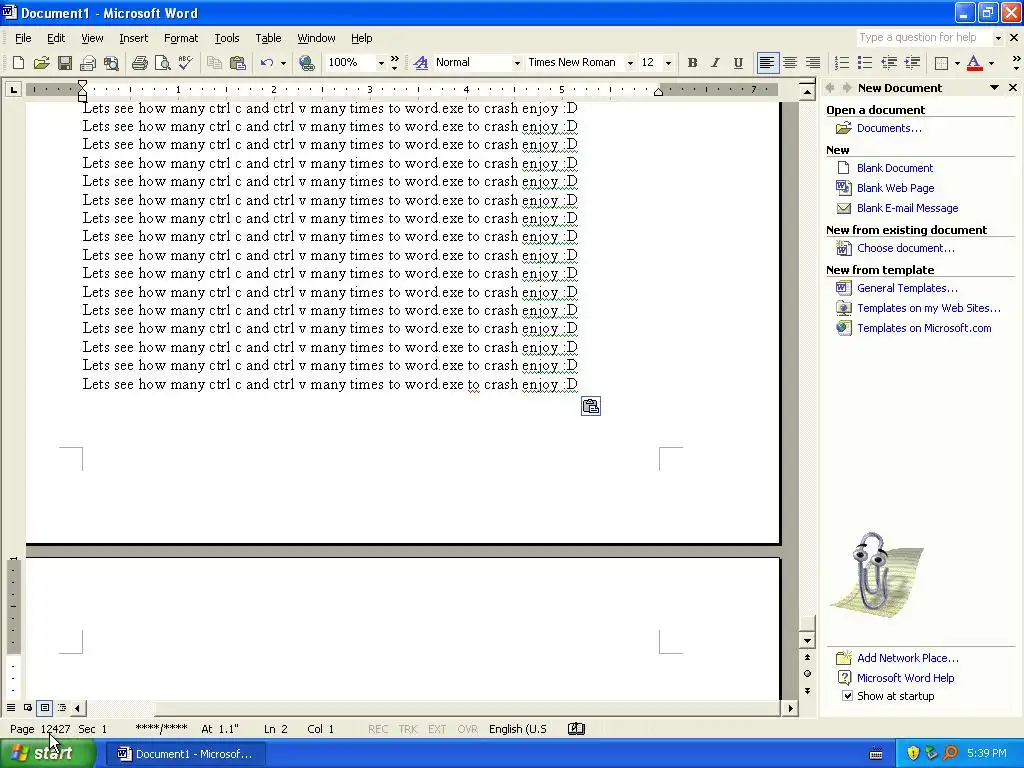Open the Format menu
1024x768 pixels.
coord(181,38)
